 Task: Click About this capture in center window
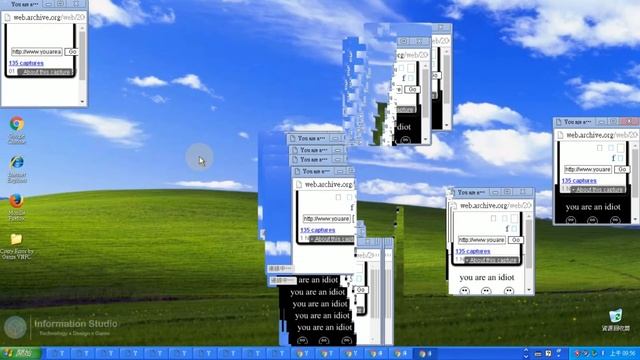click(331, 239)
